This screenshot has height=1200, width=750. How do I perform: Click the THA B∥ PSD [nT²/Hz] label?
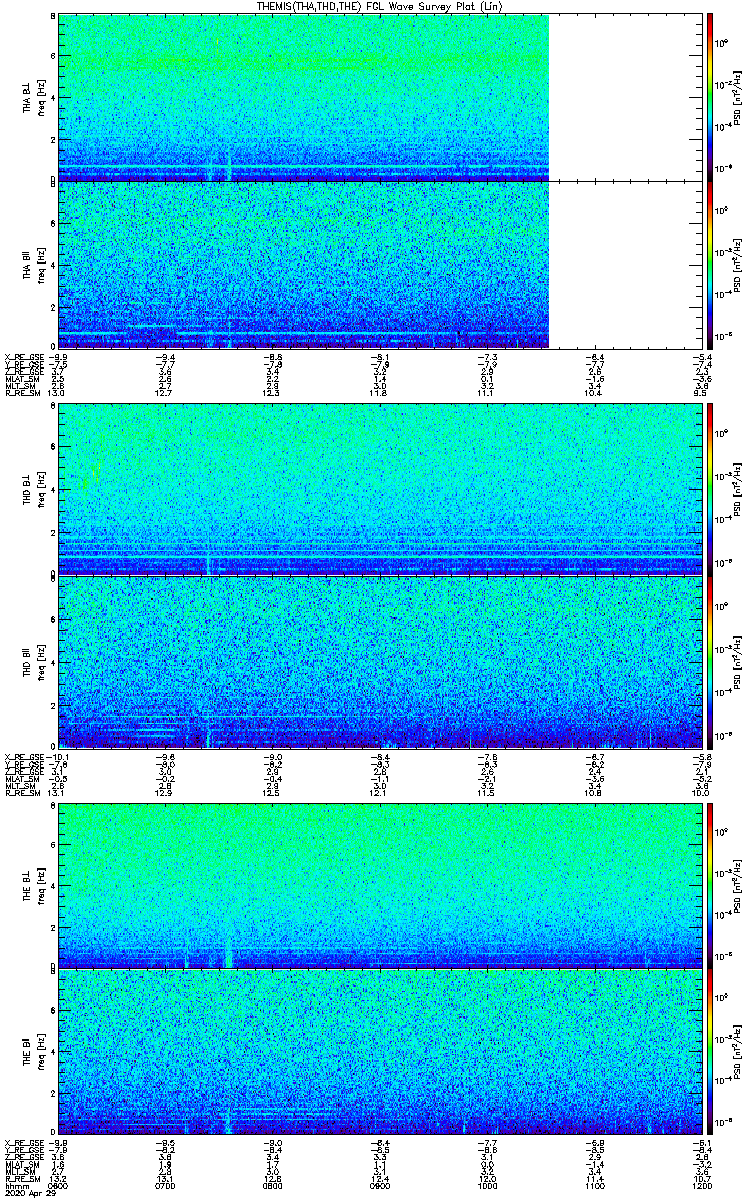(x=737, y=264)
